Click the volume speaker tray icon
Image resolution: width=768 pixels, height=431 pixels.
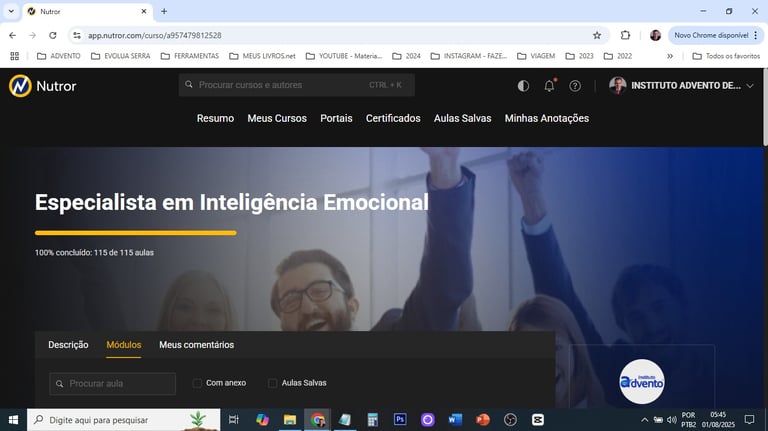coord(672,420)
